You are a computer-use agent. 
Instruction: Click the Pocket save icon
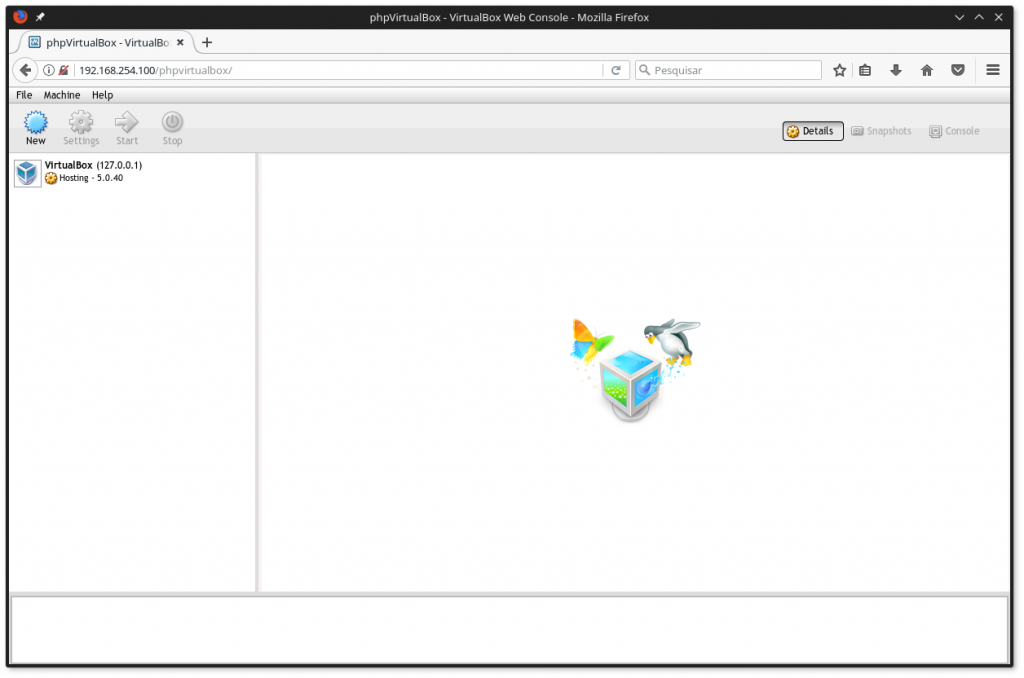pyautogui.click(x=957, y=70)
